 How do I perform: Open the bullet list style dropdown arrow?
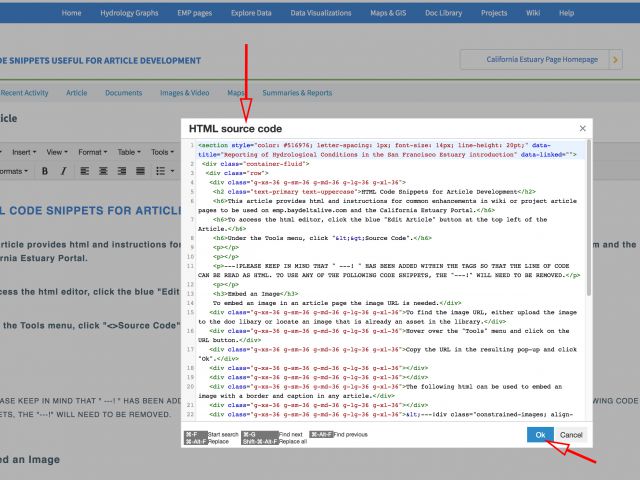click(x=172, y=171)
